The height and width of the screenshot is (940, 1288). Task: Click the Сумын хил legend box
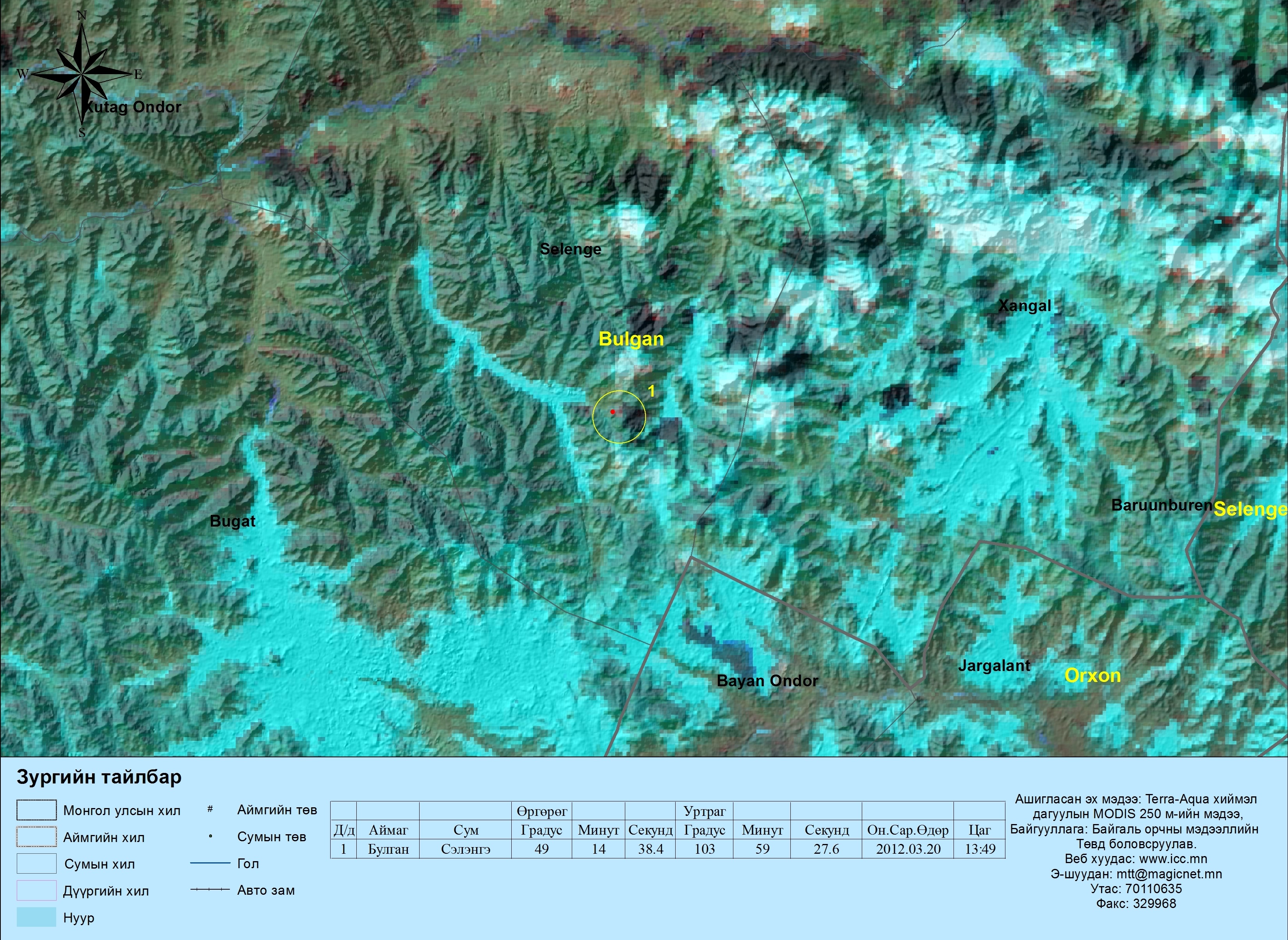pyautogui.click(x=36, y=864)
